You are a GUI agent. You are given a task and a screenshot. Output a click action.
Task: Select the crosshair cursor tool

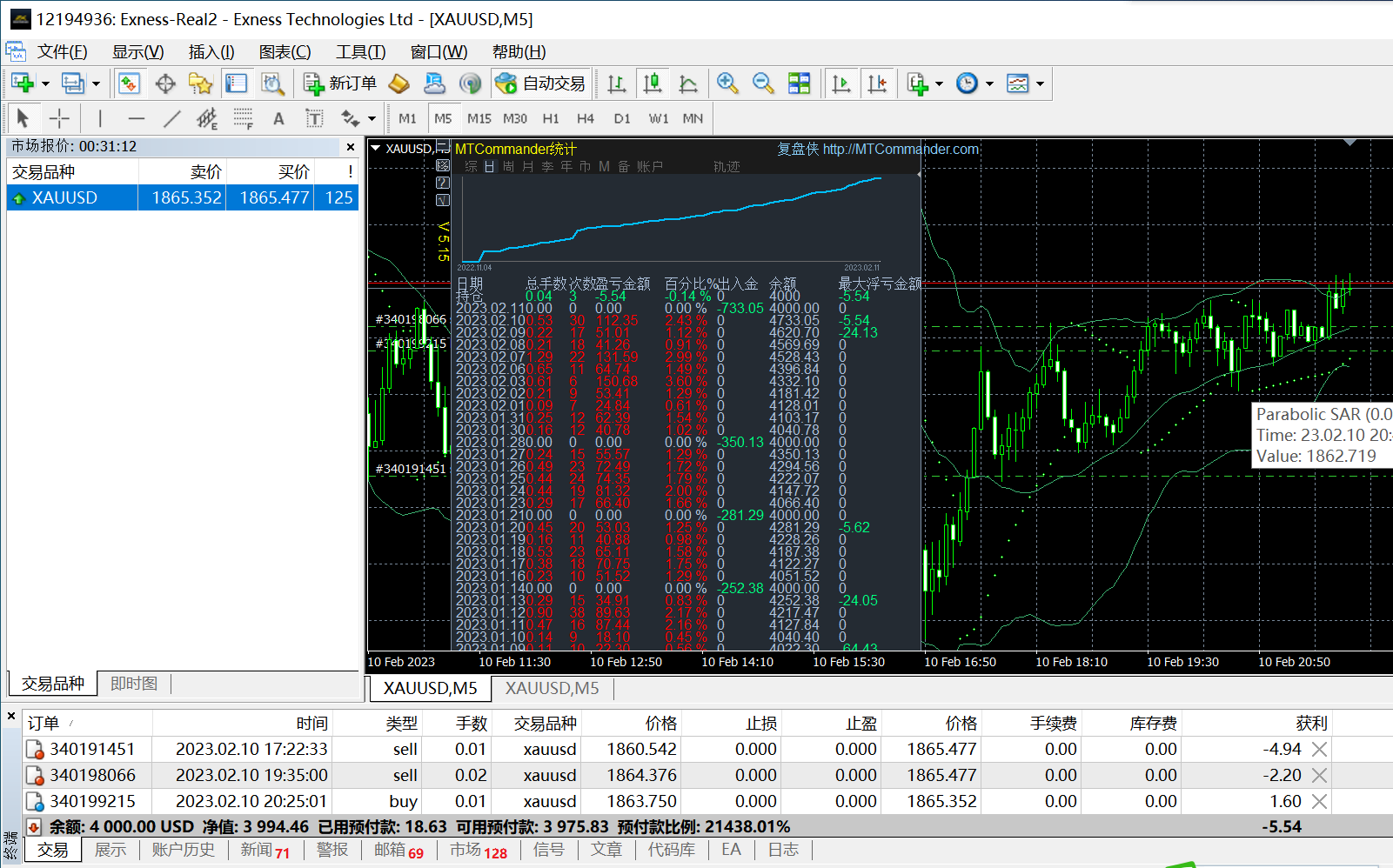59,118
